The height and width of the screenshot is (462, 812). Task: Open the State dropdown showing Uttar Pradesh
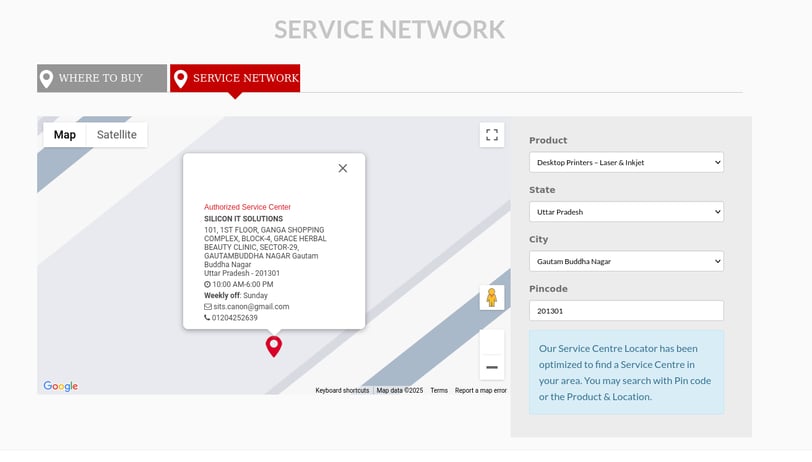(x=626, y=212)
